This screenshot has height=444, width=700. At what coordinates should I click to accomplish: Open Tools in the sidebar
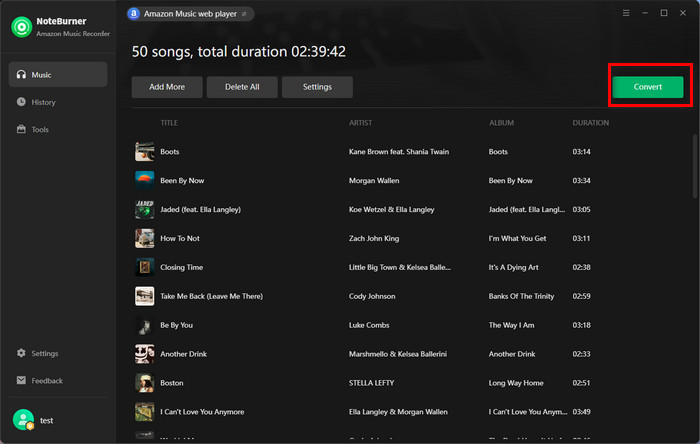point(58,129)
